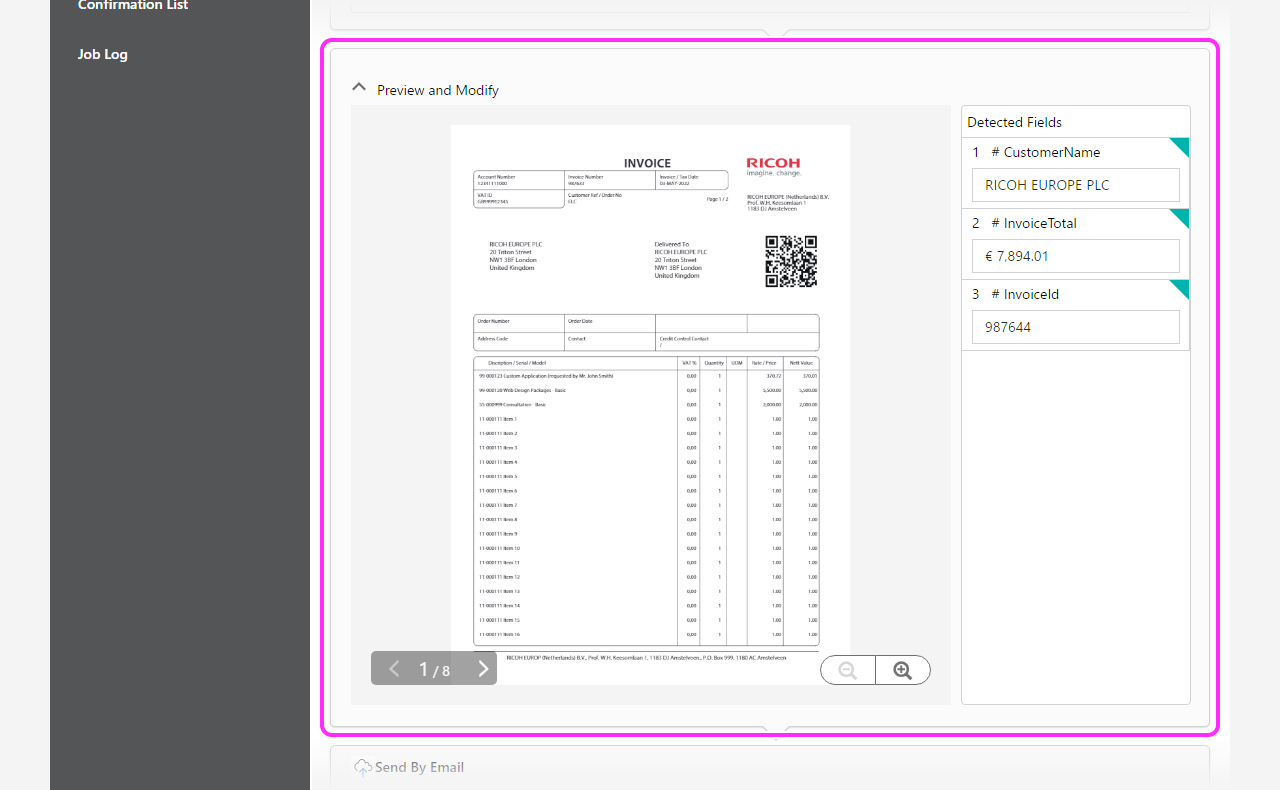This screenshot has height=790, width=1280.
Task: Zoom in on the invoice preview
Action: point(903,671)
